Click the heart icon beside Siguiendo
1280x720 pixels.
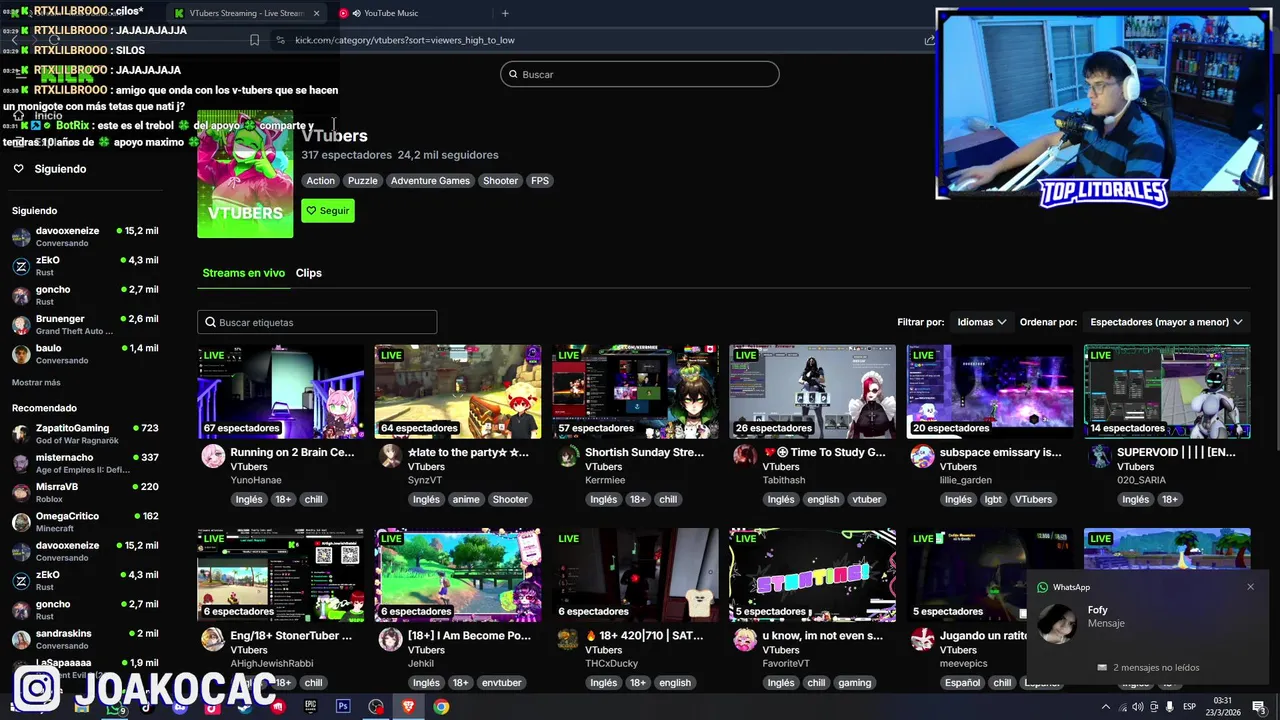pos(18,169)
